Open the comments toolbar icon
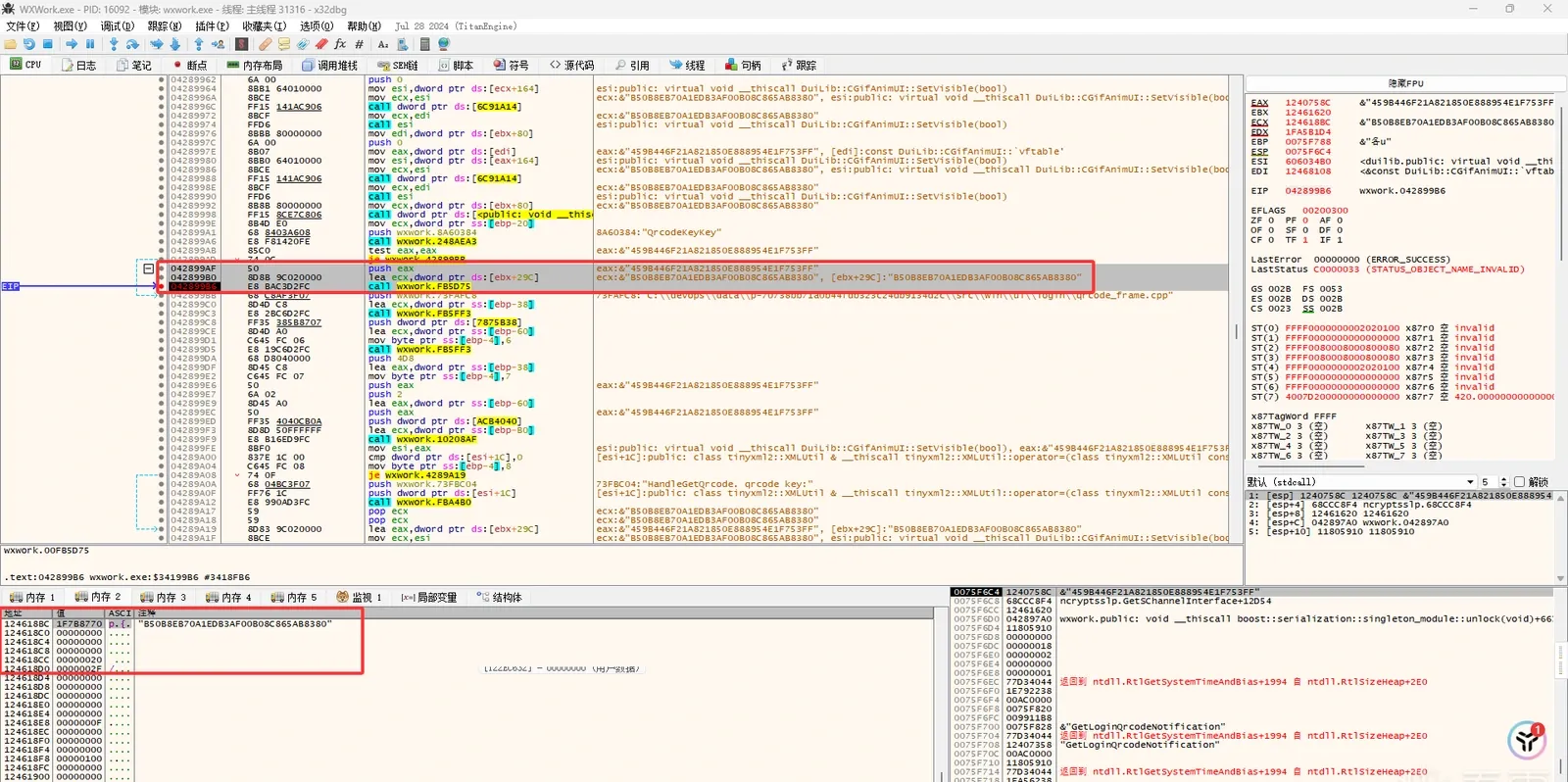 pos(284,44)
